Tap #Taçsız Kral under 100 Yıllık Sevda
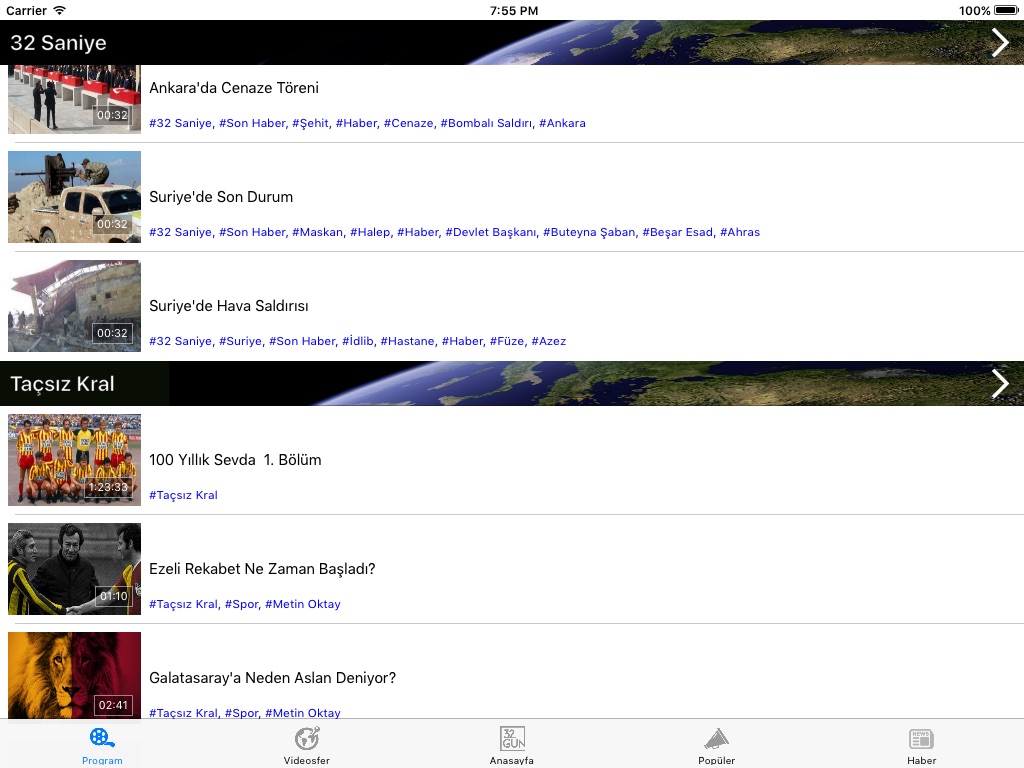Image resolution: width=1024 pixels, height=768 pixels. pyautogui.click(x=184, y=495)
